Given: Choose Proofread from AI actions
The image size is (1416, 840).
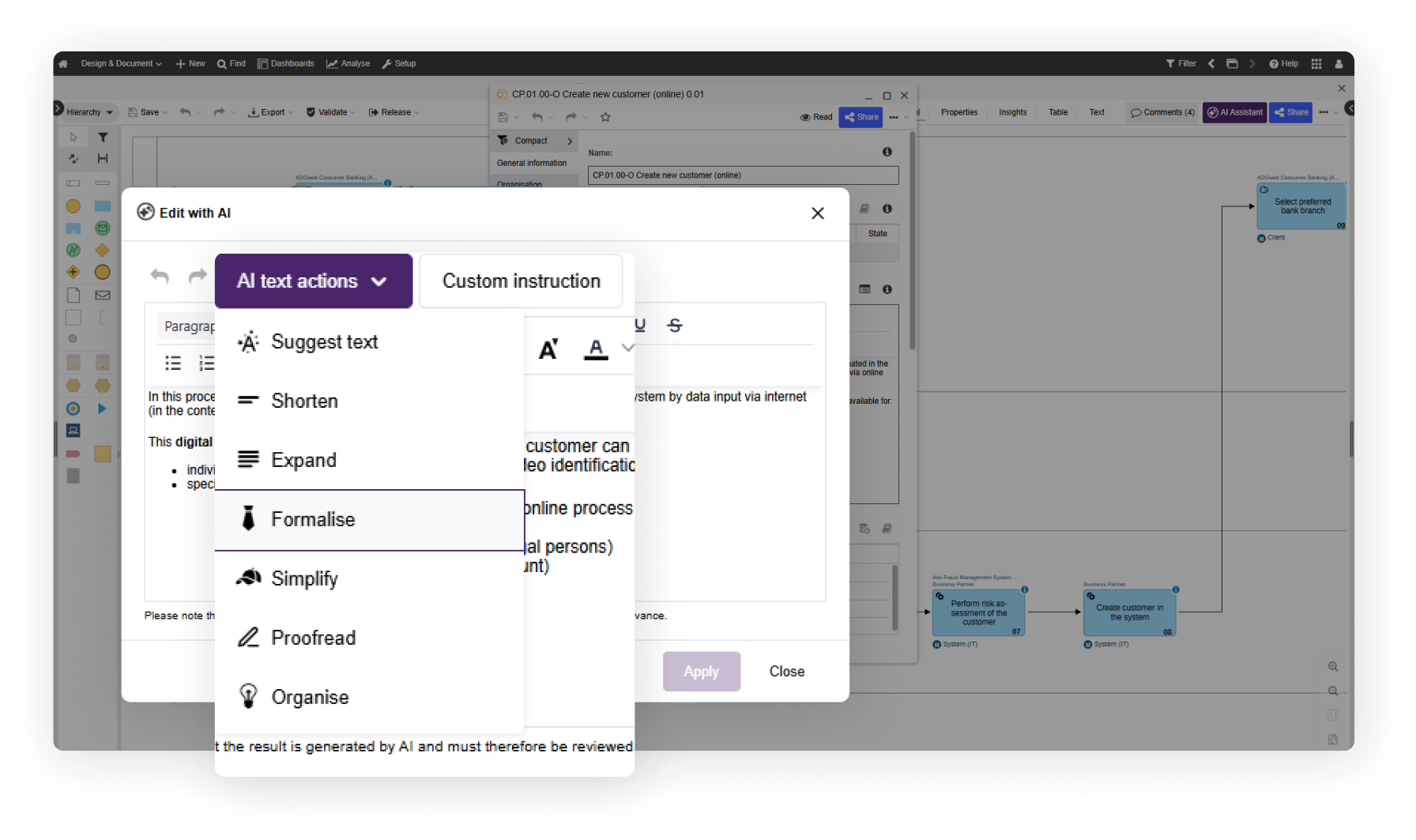Looking at the screenshot, I should (369, 638).
